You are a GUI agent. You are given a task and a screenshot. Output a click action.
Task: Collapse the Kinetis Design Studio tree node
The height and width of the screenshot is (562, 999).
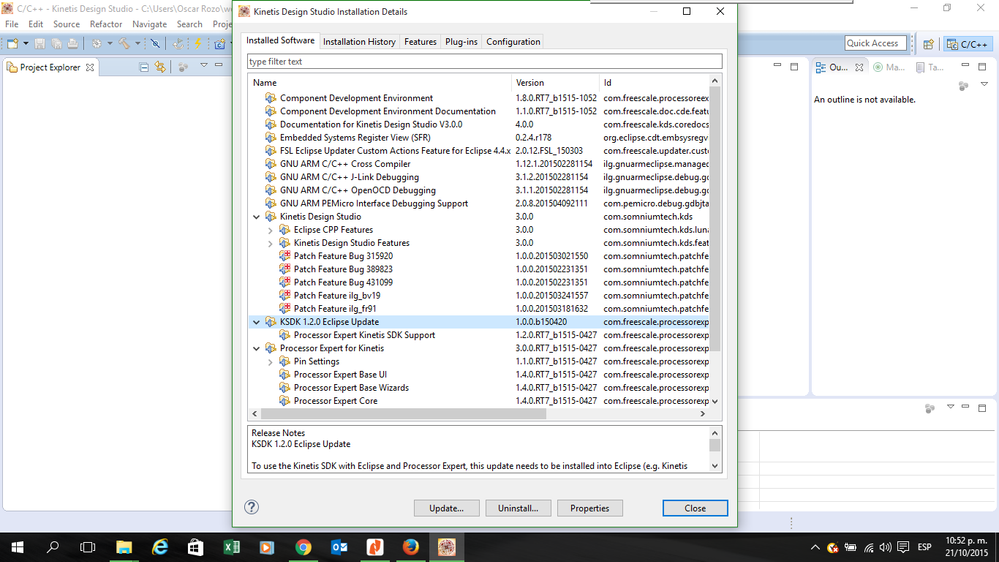point(256,217)
